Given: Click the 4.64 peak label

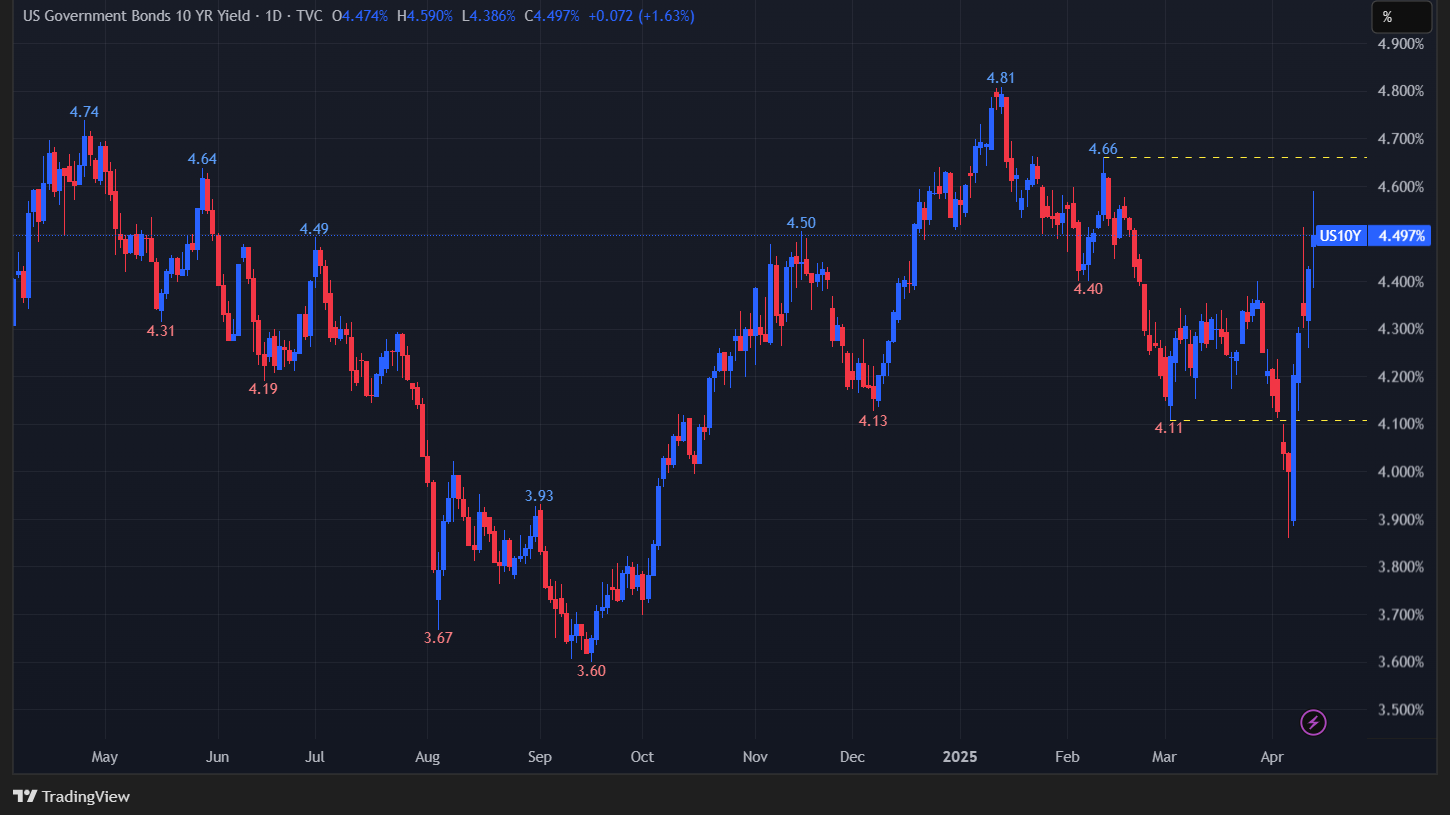Looking at the screenshot, I should coord(202,159).
